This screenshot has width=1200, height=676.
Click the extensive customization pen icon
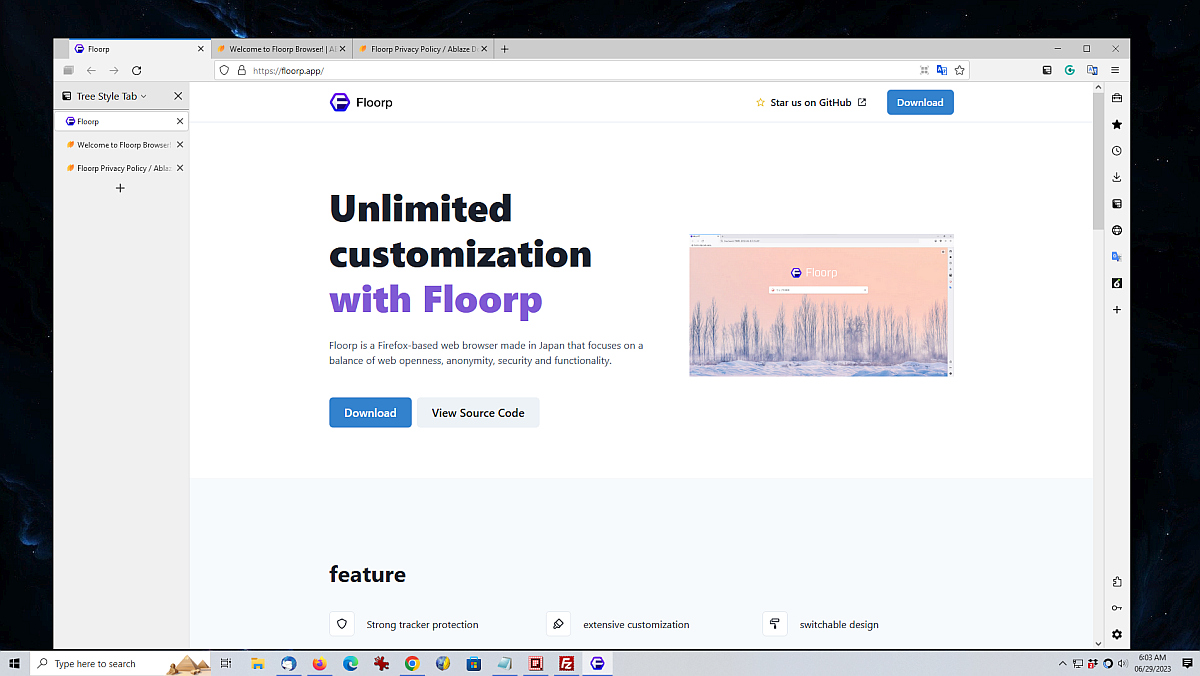pos(558,624)
